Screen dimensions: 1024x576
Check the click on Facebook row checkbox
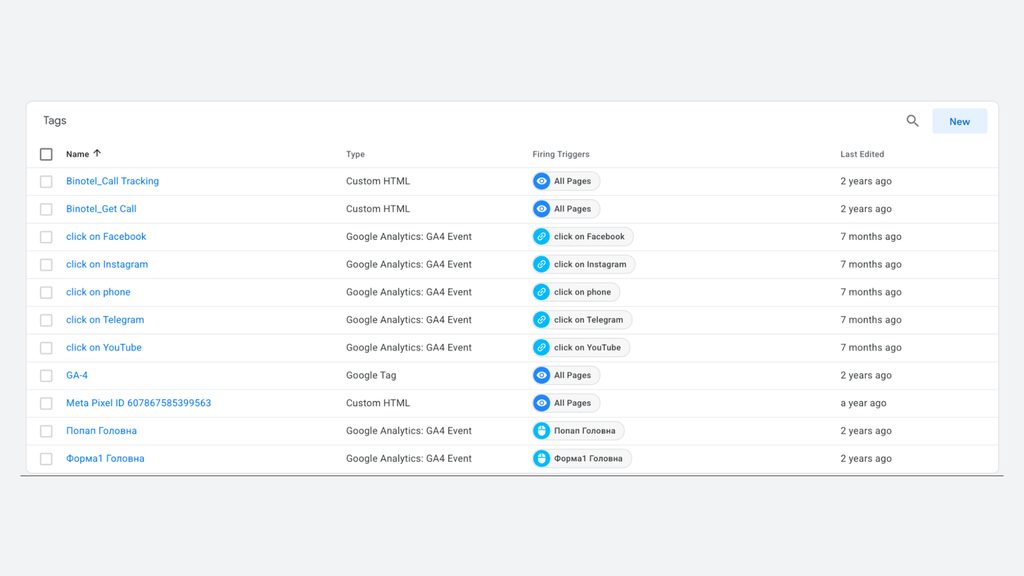[x=46, y=237]
